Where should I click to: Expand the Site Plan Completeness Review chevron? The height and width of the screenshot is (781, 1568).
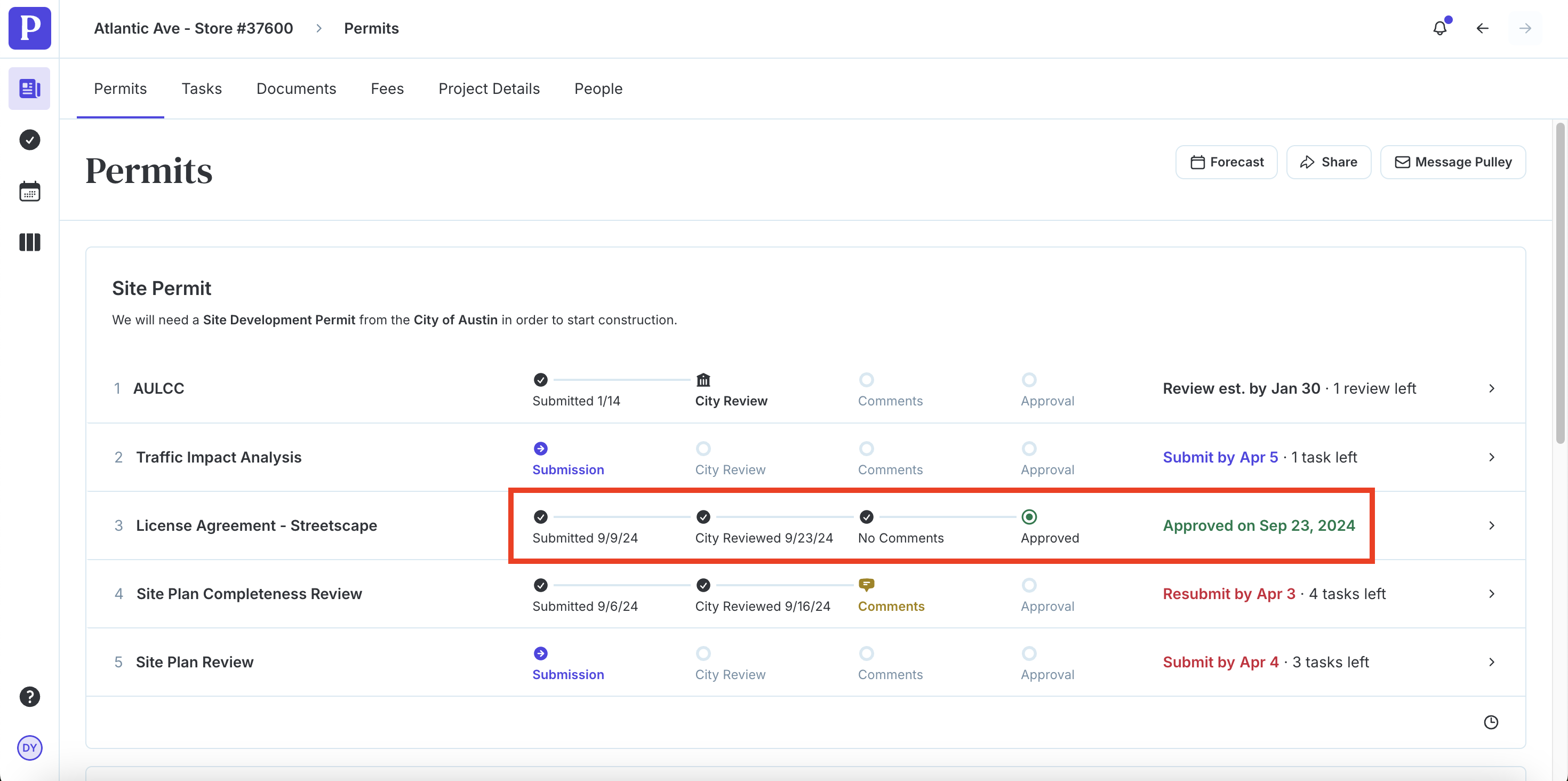pyautogui.click(x=1491, y=594)
